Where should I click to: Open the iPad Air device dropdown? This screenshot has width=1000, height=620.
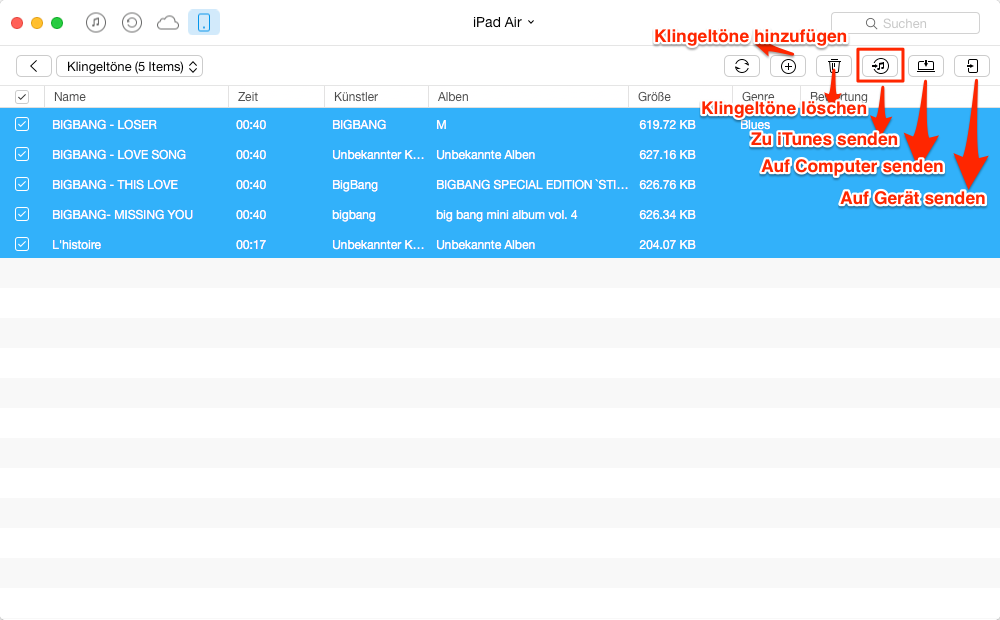click(503, 22)
